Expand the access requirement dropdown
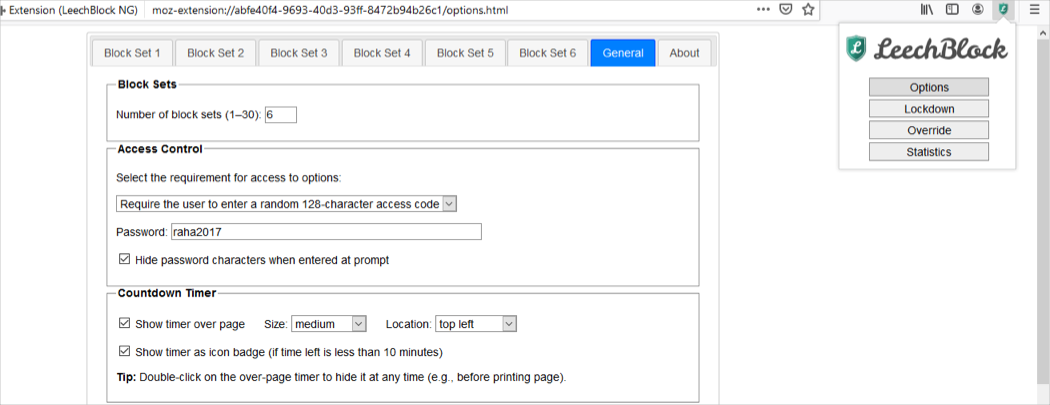1050x405 pixels. click(x=286, y=204)
